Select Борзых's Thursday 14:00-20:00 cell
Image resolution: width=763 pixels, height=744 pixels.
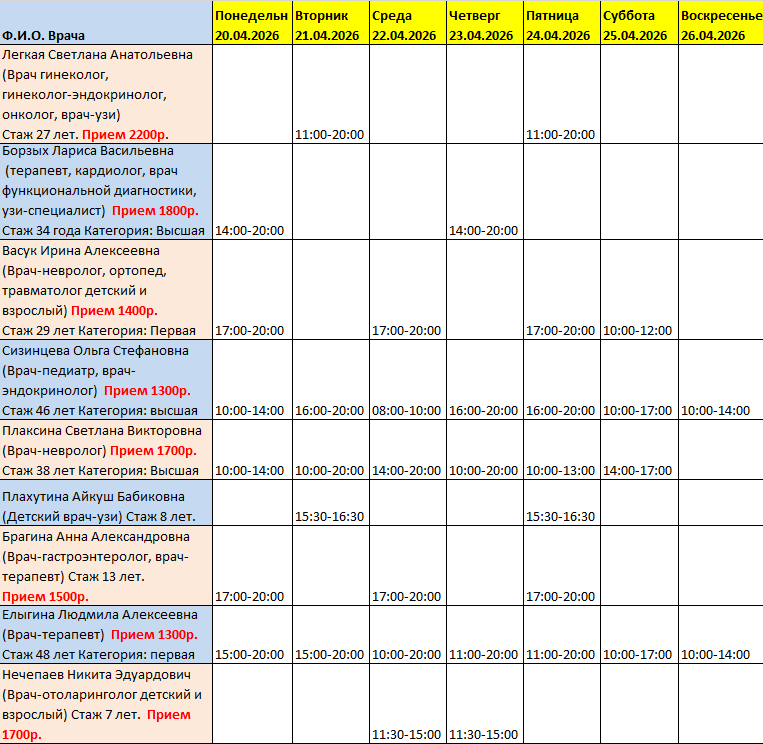tap(484, 231)
